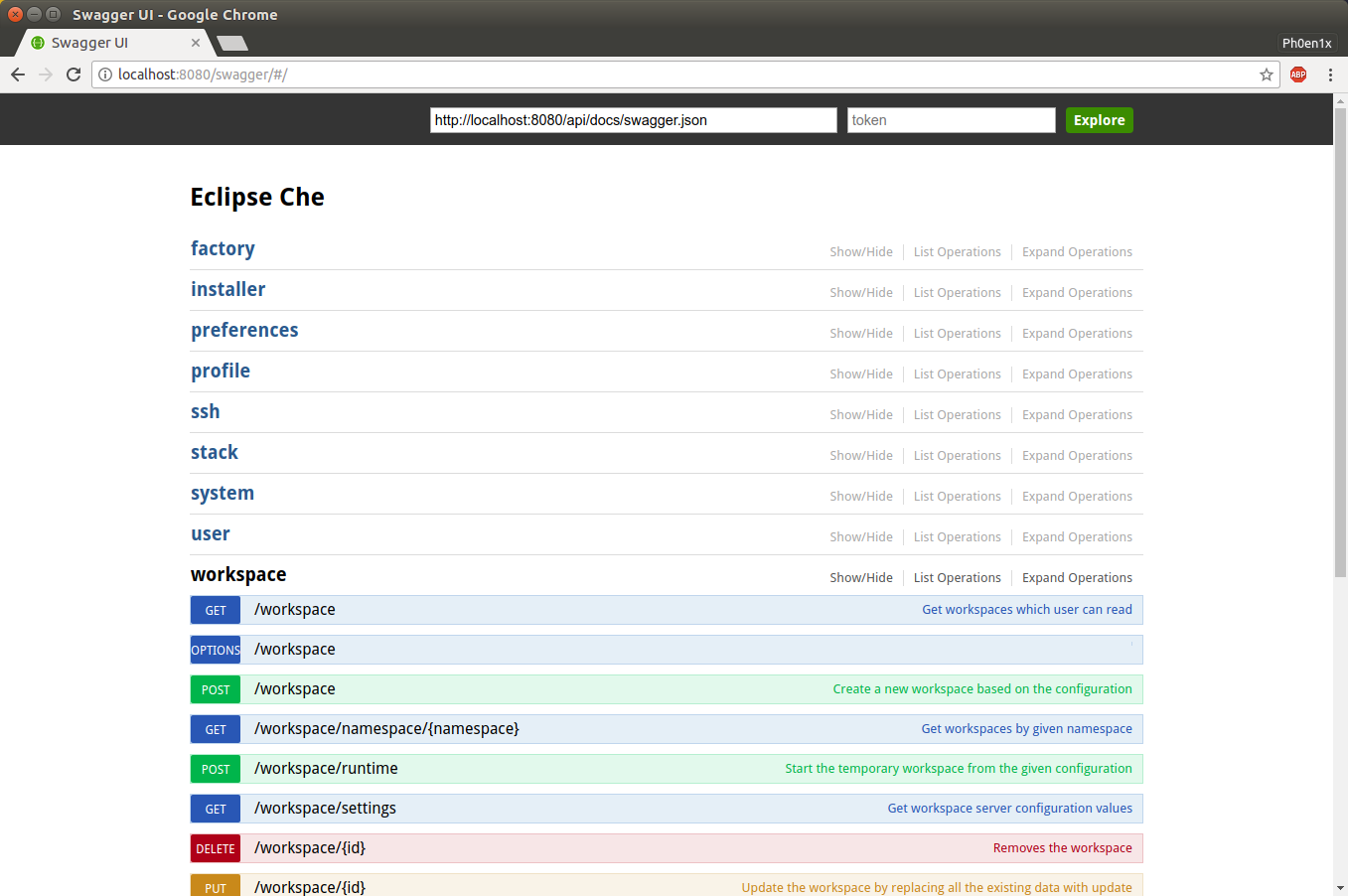Expand the user API section

click(x=211, y=533)
